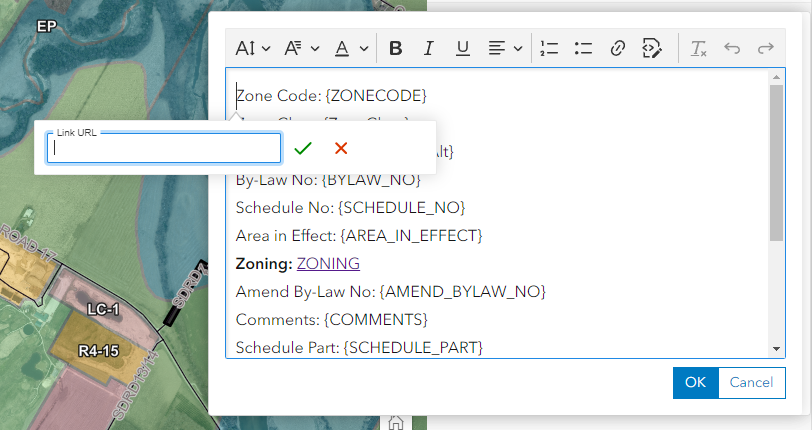Toggle bold formatting in toolbar
This screenshot has height=430, width=812.
click(x=396, y=48)
